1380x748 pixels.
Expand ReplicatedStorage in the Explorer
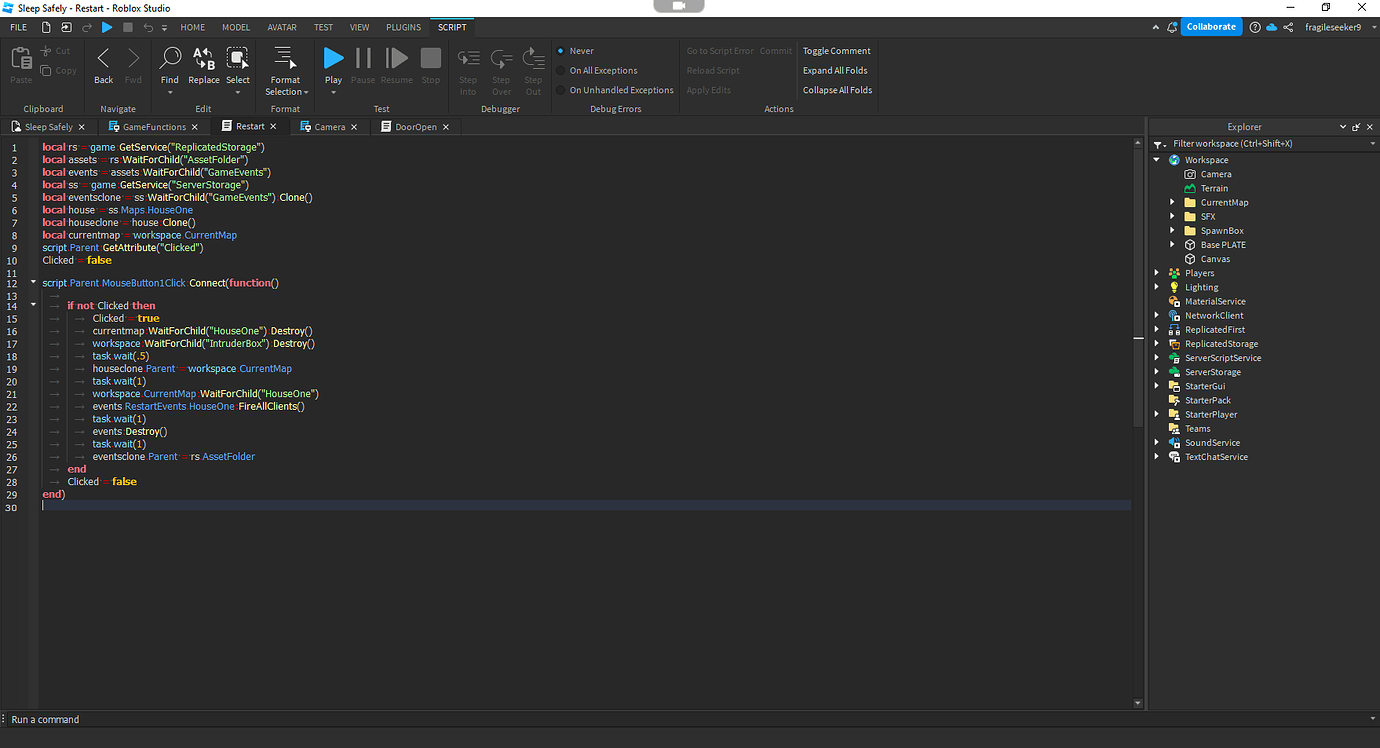pyautogui.click(x=1157, y=343)
